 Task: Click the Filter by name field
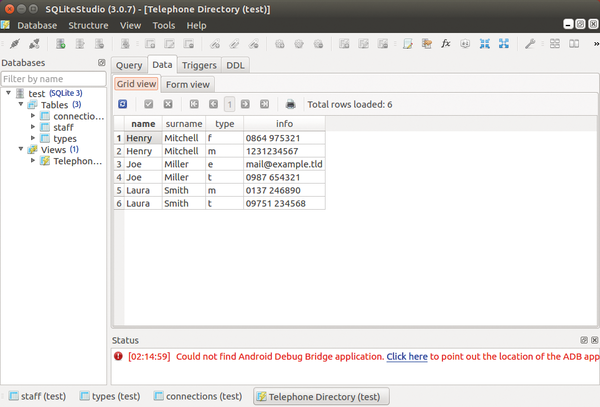tap(53, 78)
